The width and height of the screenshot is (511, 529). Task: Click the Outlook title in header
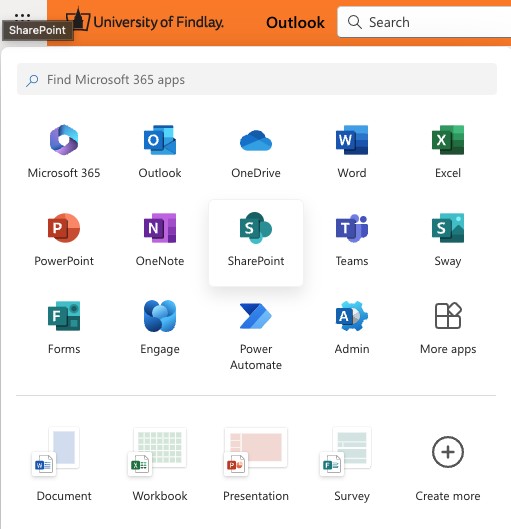pos(295,23)
